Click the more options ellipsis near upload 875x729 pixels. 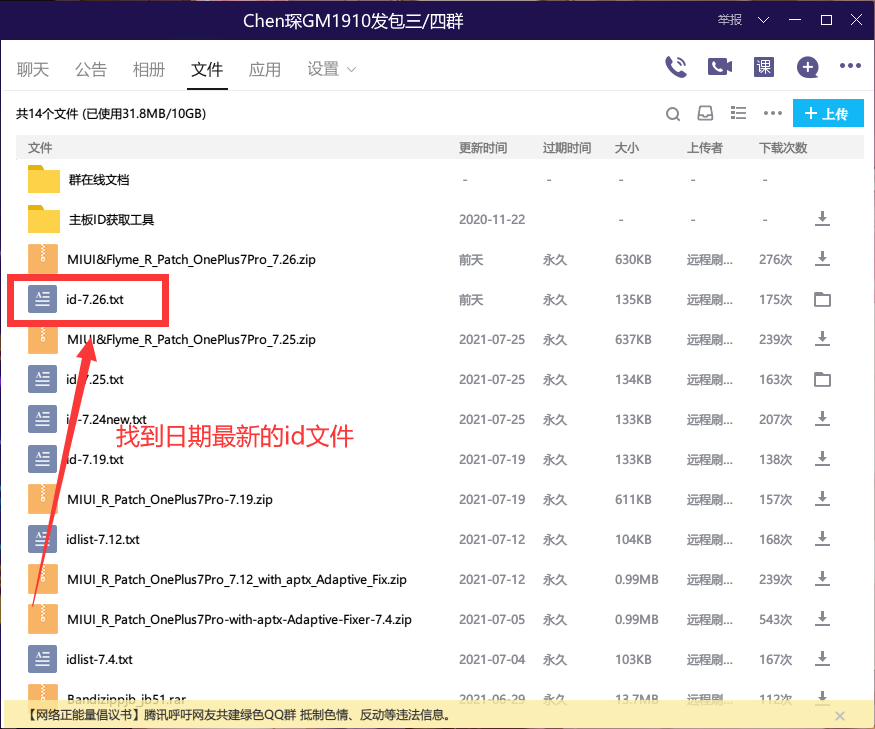(x=772, y=113)
